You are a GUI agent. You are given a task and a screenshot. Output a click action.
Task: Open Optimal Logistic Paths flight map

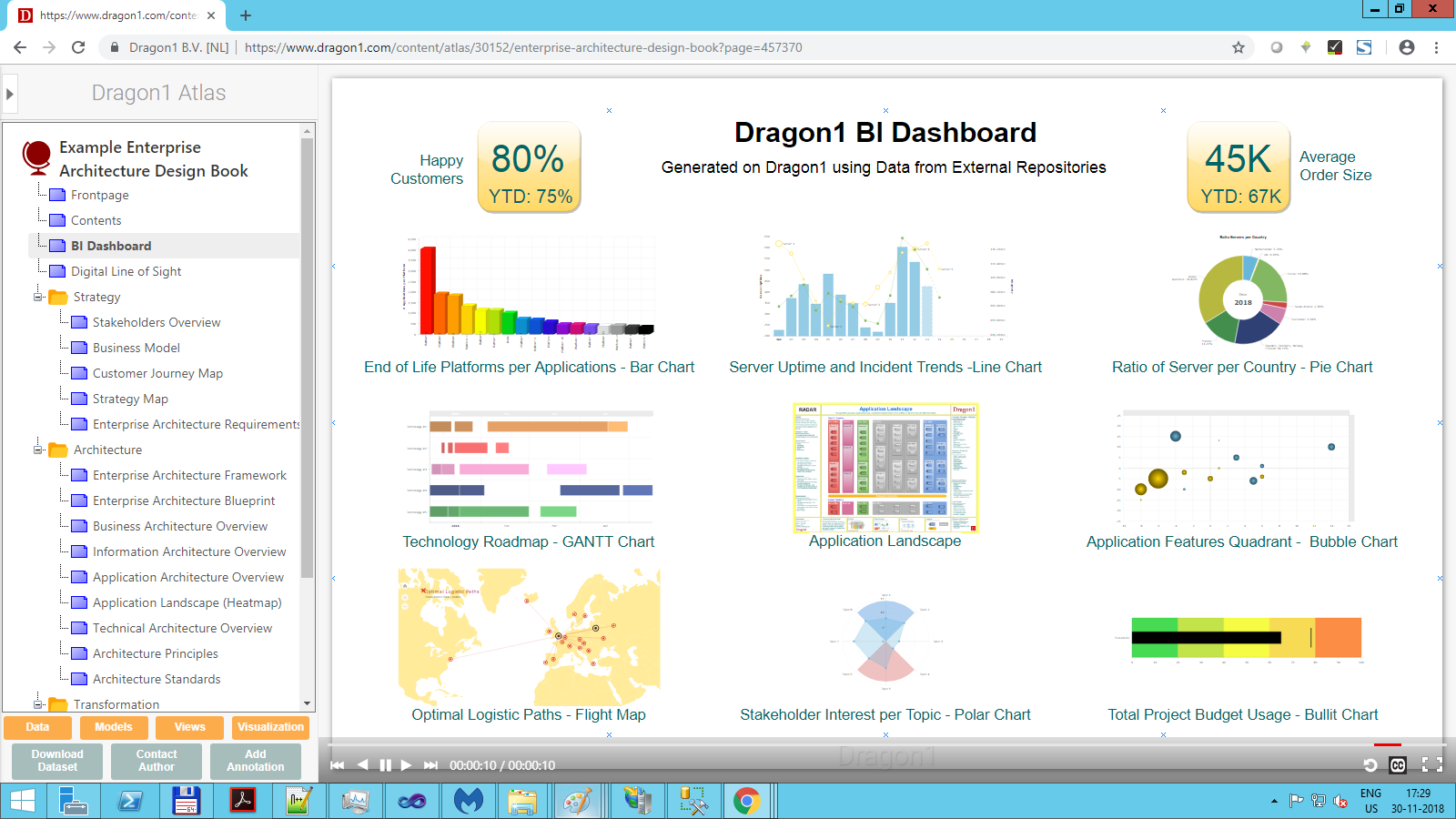pyautogui.click(x=529, y=637)
